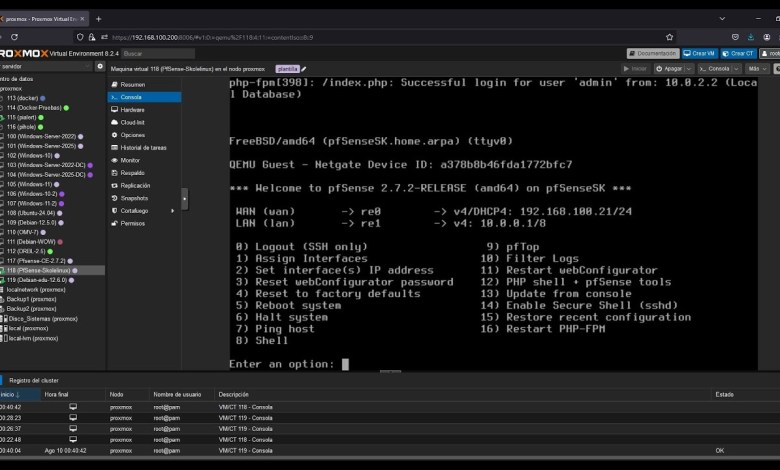Click the Pocket save icon

pos(735,37)
